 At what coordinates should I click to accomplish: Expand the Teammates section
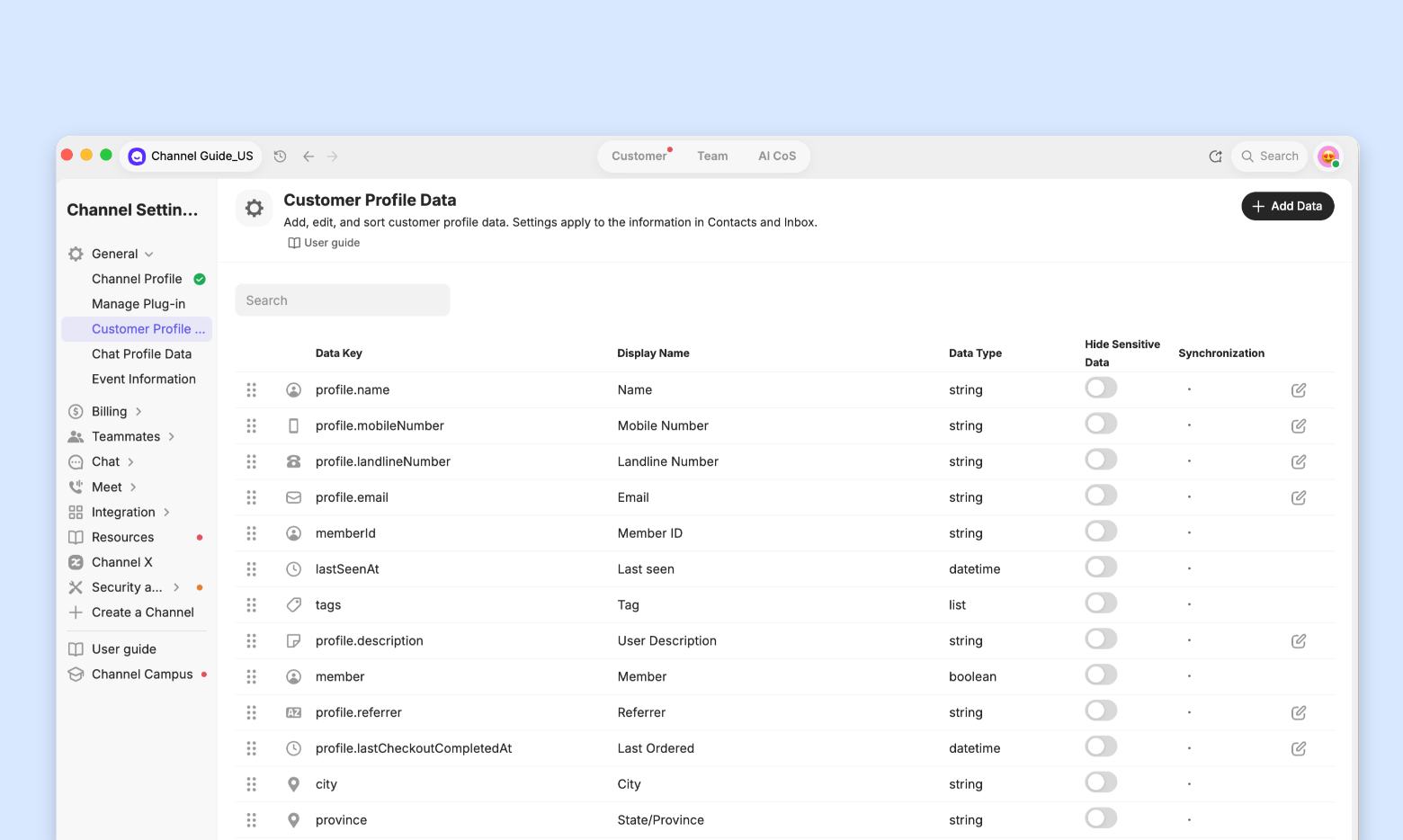[171, 437]
